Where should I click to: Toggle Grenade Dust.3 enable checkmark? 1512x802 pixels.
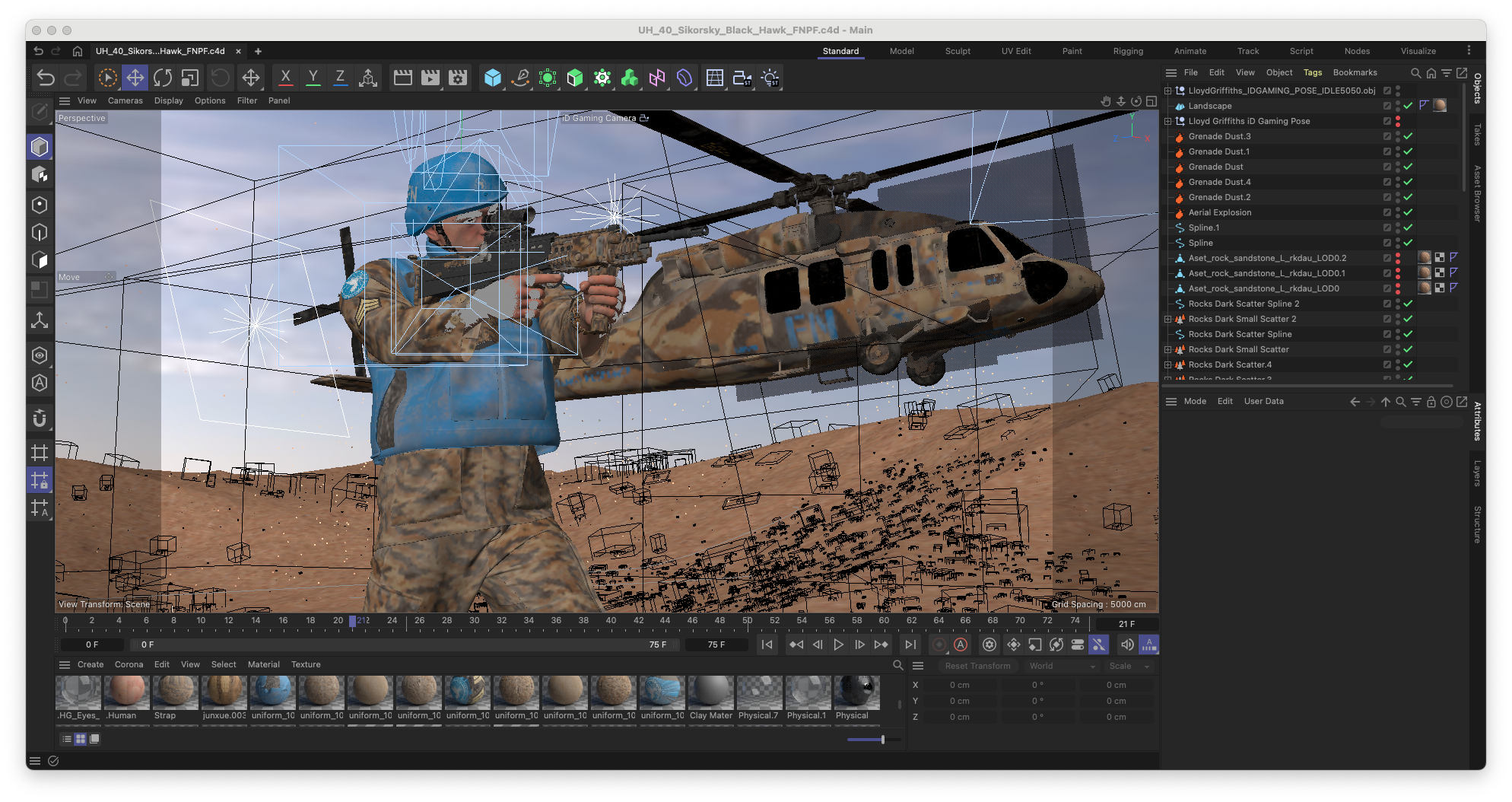pyautogui.click(x=1408, y=136)
